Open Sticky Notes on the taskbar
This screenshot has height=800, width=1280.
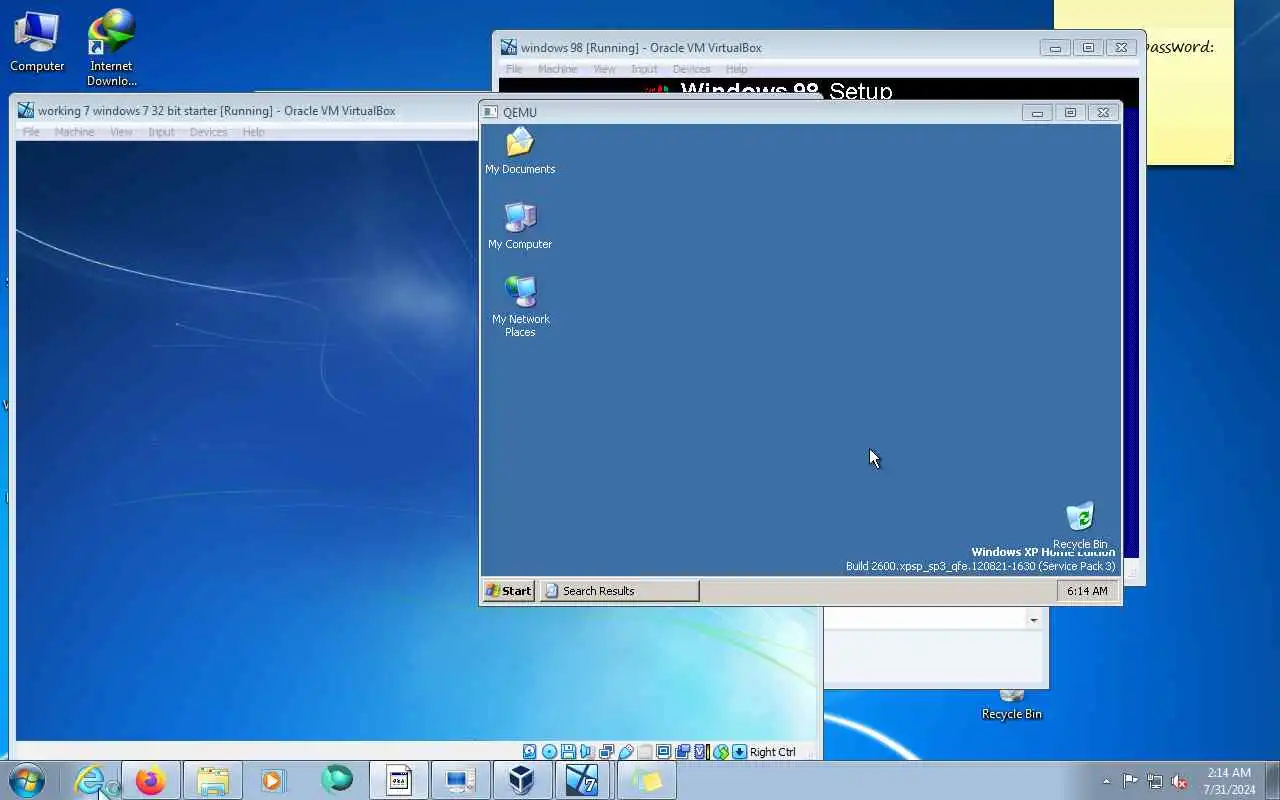click(646, 780)
